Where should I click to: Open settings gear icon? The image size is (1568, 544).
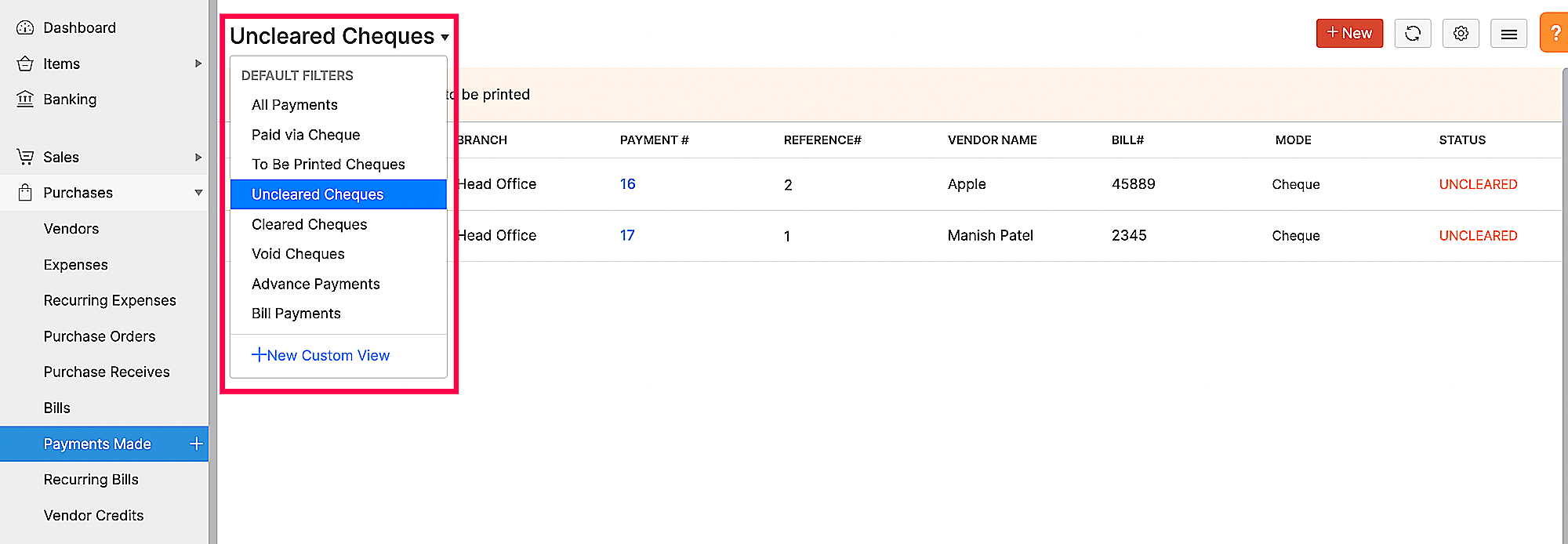click(1461, 33)
